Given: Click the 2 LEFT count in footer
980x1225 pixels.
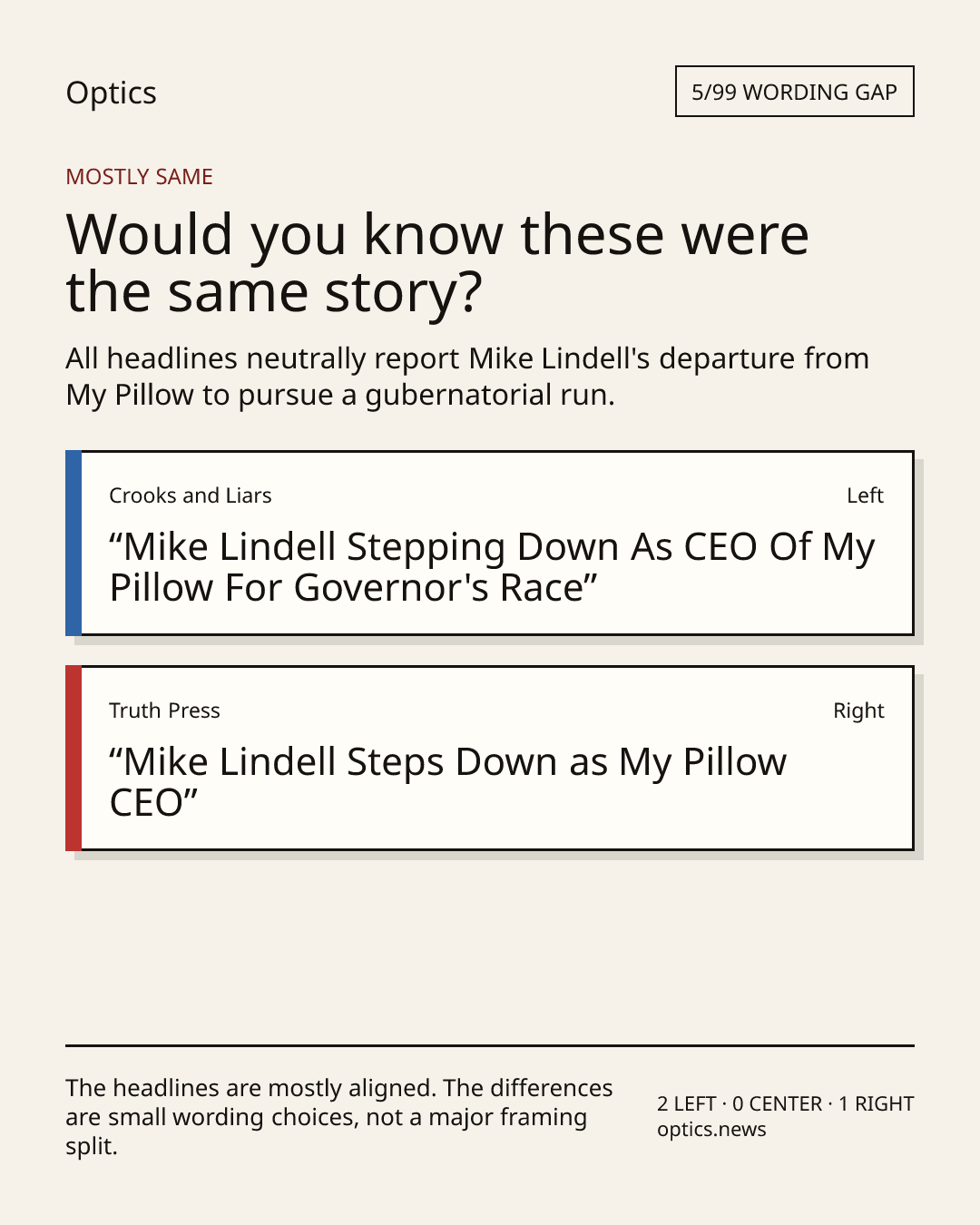Looking at the screenshot, I should pos(686,1103).
